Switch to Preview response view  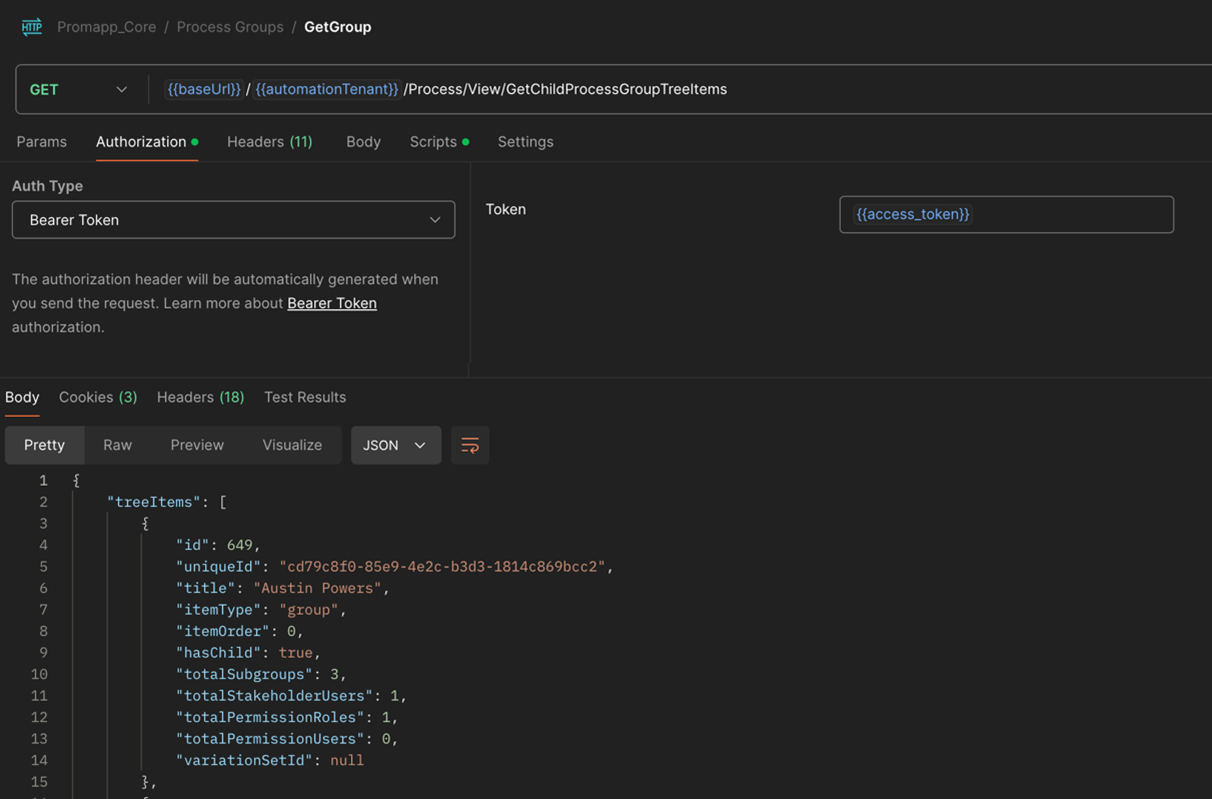(197, 445)
